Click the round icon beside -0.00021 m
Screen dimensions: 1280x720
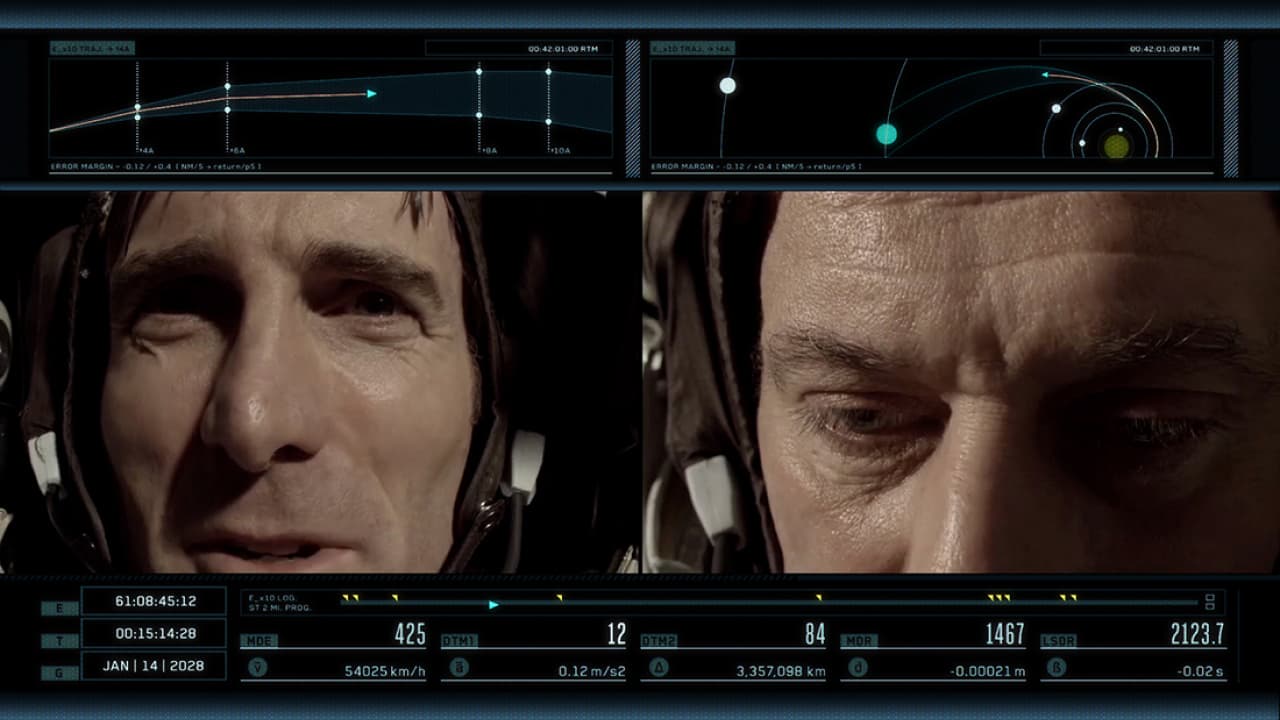pyautogui.click(x=858, y=667)
